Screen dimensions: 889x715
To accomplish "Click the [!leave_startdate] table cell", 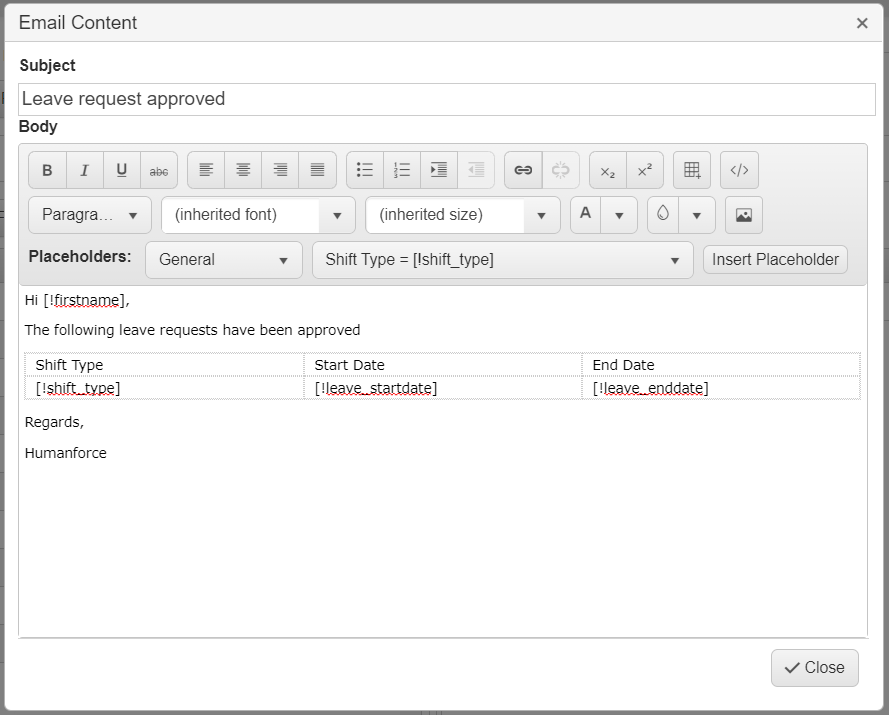I will [x=443, y=388].
